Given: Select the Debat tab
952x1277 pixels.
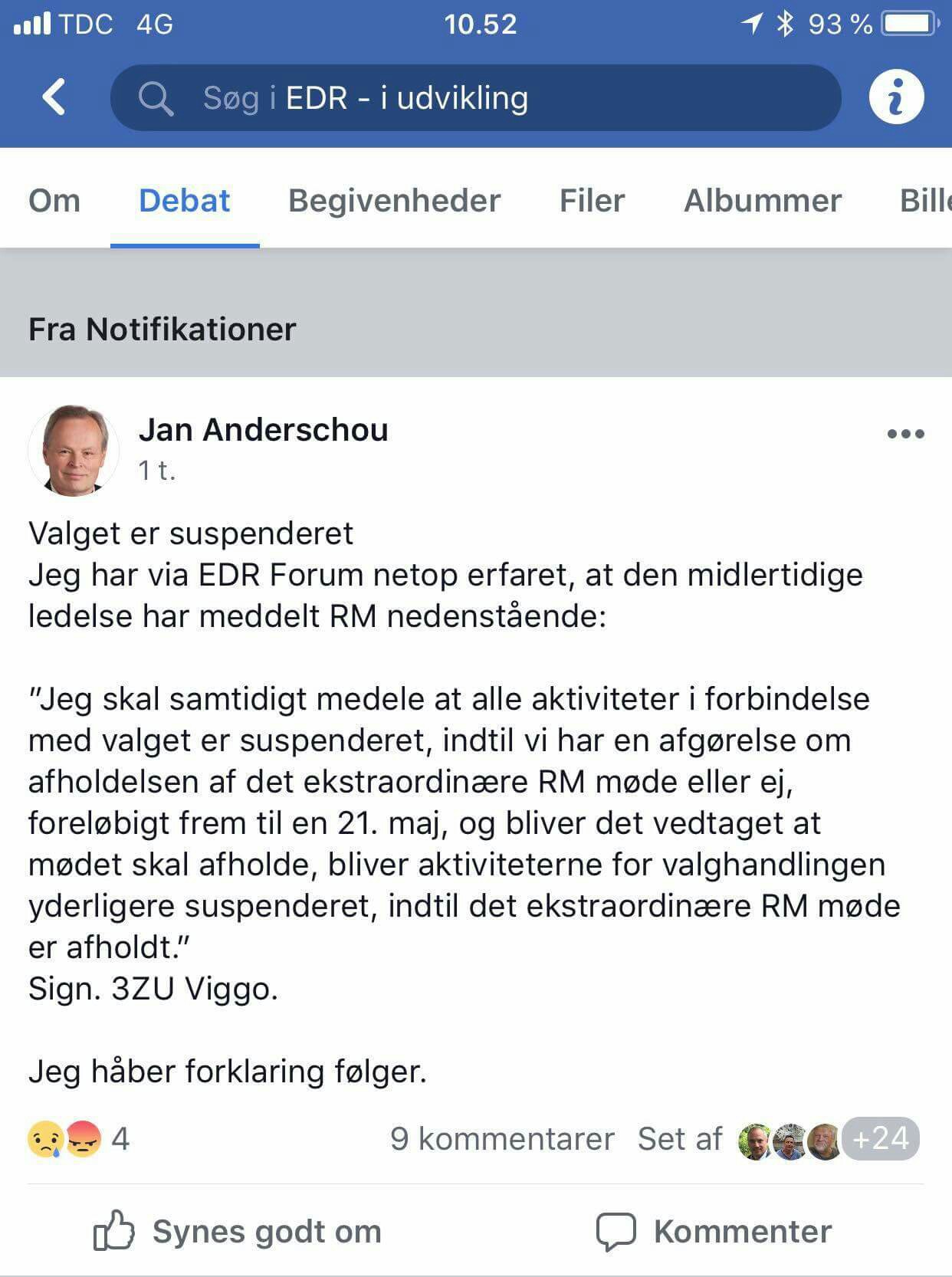Looking at the screenshot, I should click(x=184, y=201).
